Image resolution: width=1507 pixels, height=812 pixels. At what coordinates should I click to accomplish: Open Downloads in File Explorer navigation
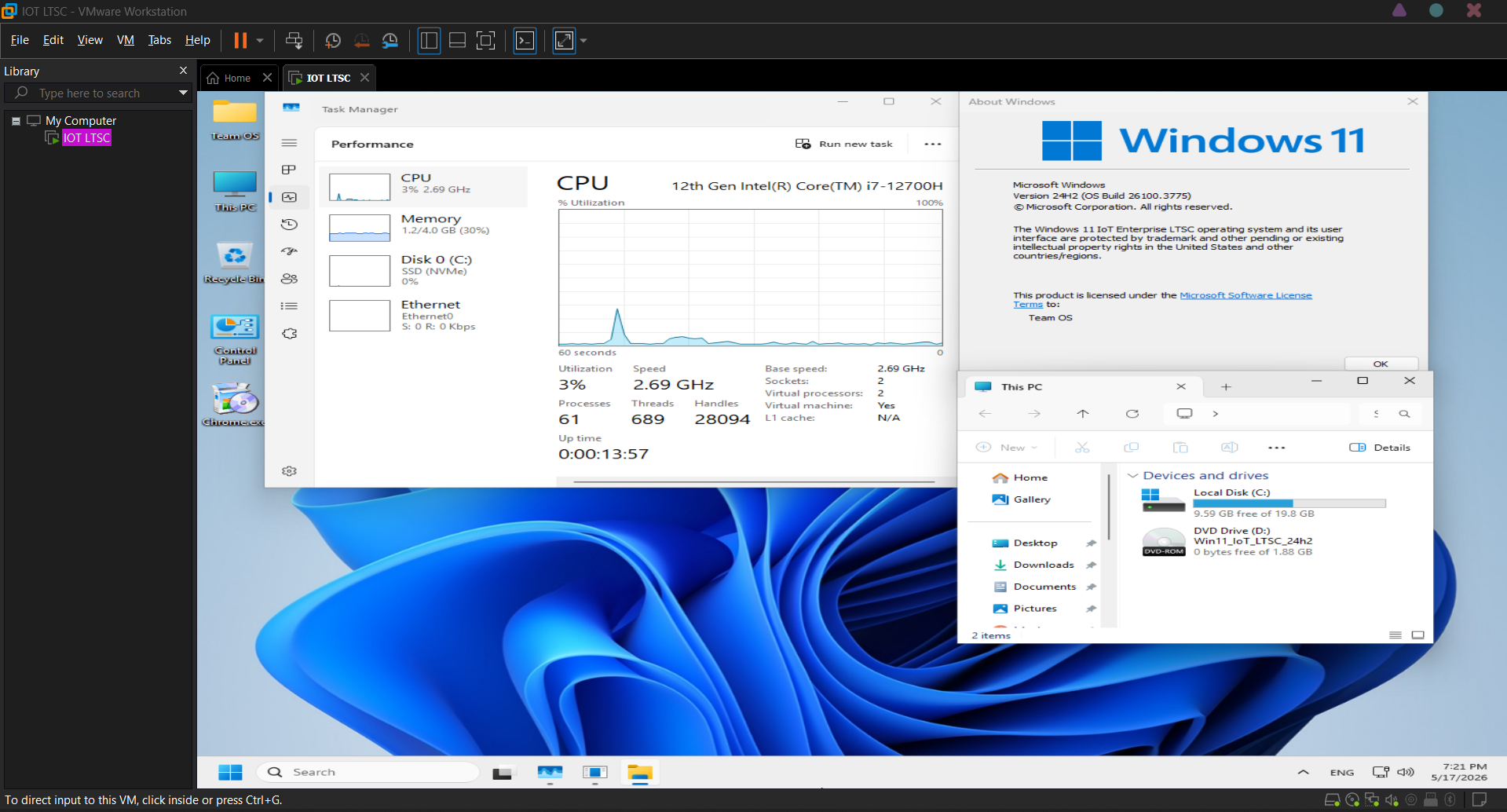click(x=1044, y=565)
